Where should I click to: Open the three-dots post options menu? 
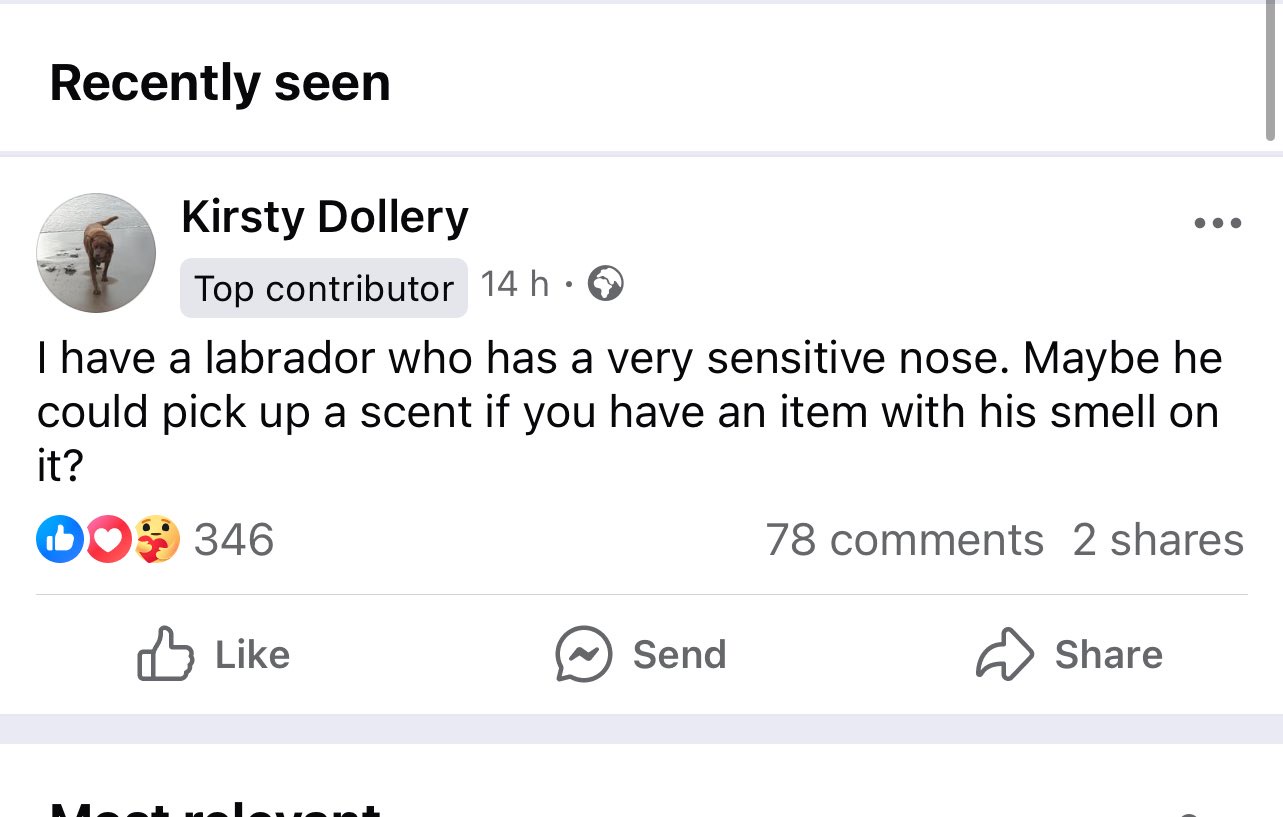(x=1218, y=224)
